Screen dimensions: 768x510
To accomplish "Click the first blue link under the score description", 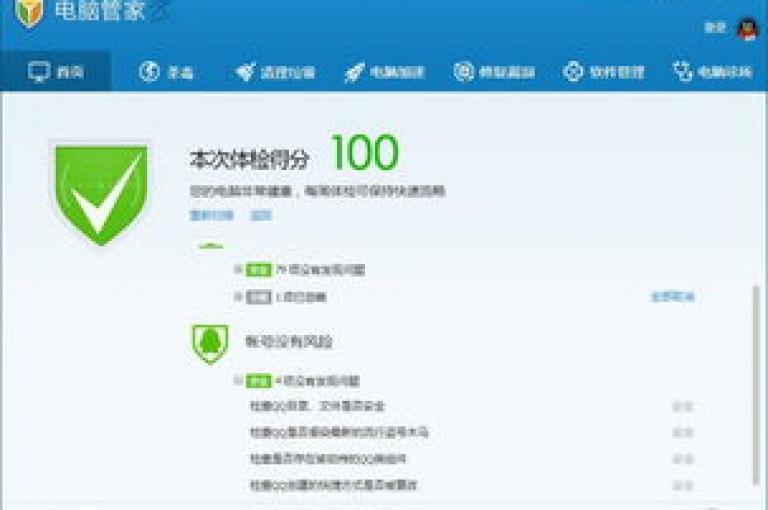I will 212,215.
